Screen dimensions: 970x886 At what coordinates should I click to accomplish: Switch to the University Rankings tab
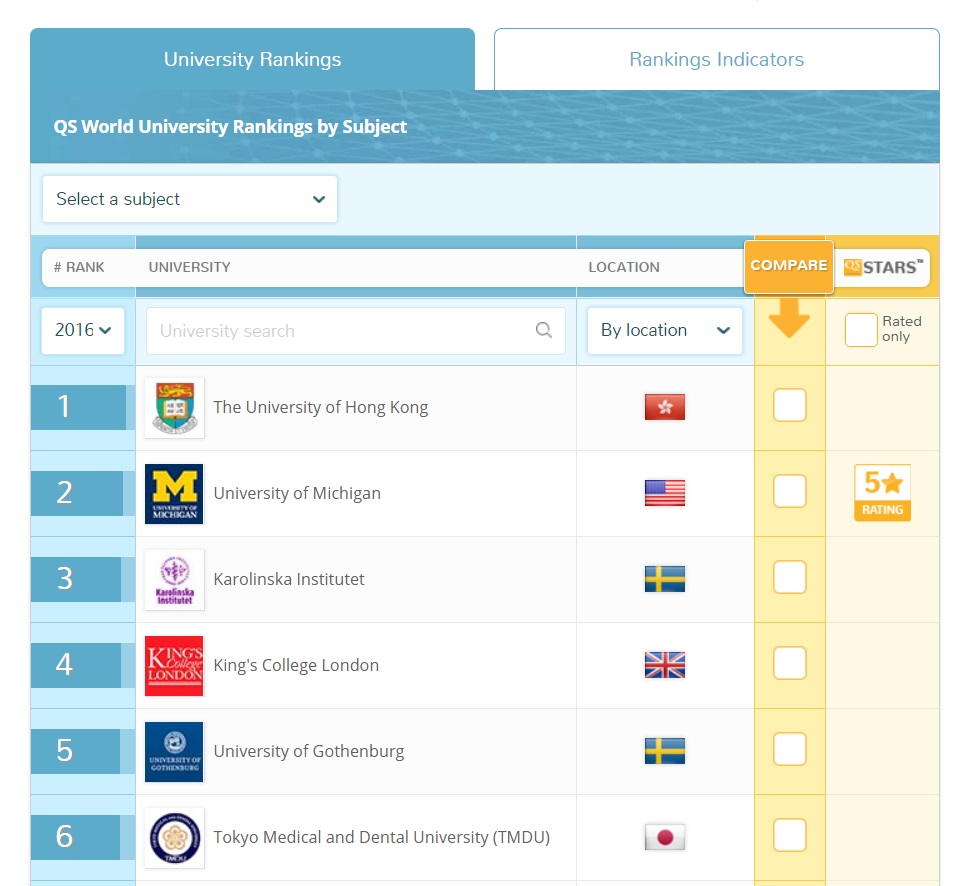click(x=252, y=59)
